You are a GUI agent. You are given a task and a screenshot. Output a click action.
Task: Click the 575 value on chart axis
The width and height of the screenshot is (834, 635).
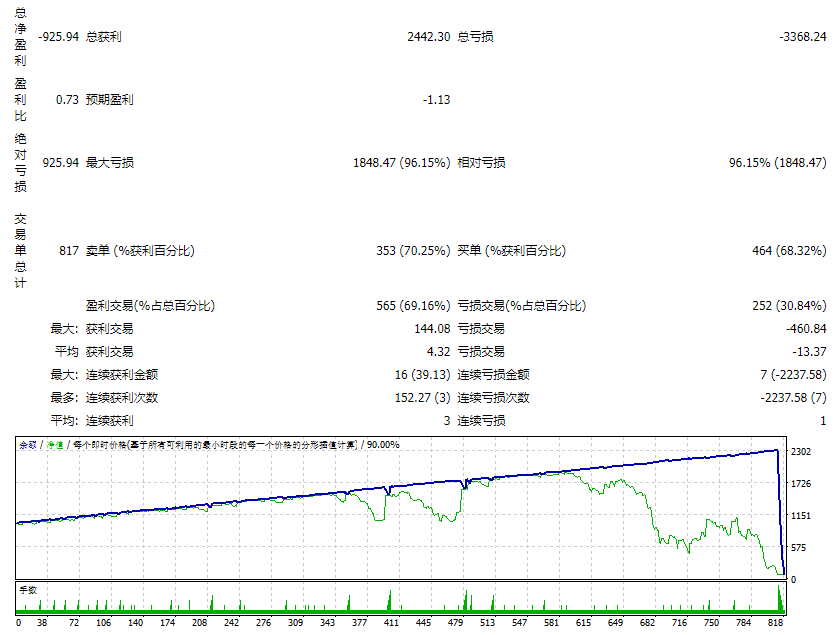click(801, 547)
